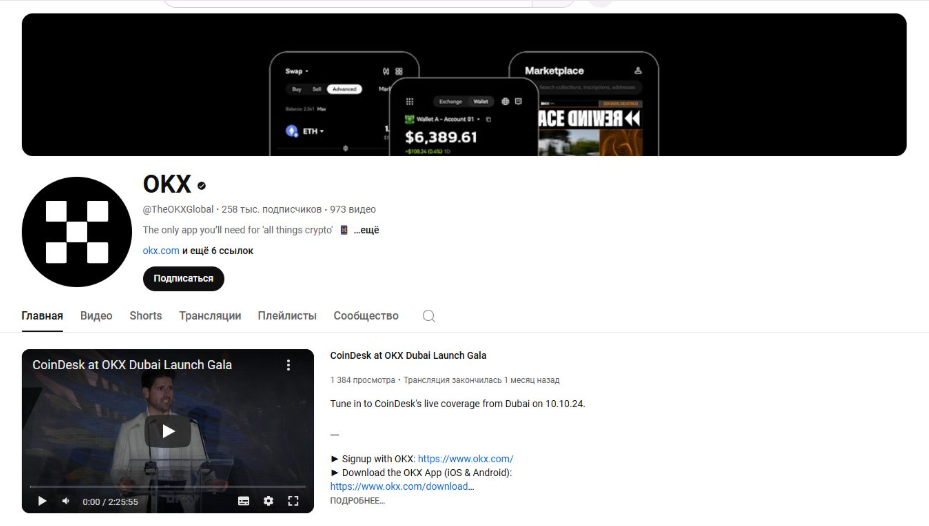929x526 pixels.
Task: Mute the video with the speaker icon
Action: pyautogui.click(x=66, y=501)
